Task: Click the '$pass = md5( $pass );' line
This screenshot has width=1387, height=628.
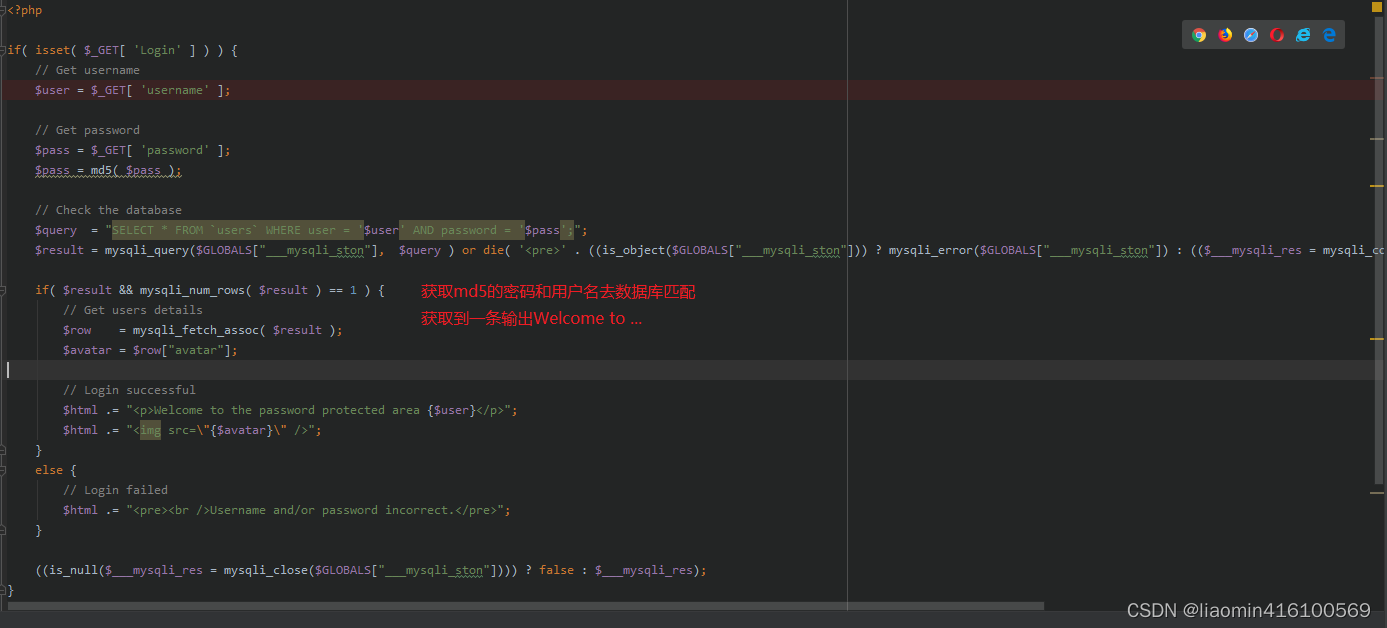Action: point(108,170)
